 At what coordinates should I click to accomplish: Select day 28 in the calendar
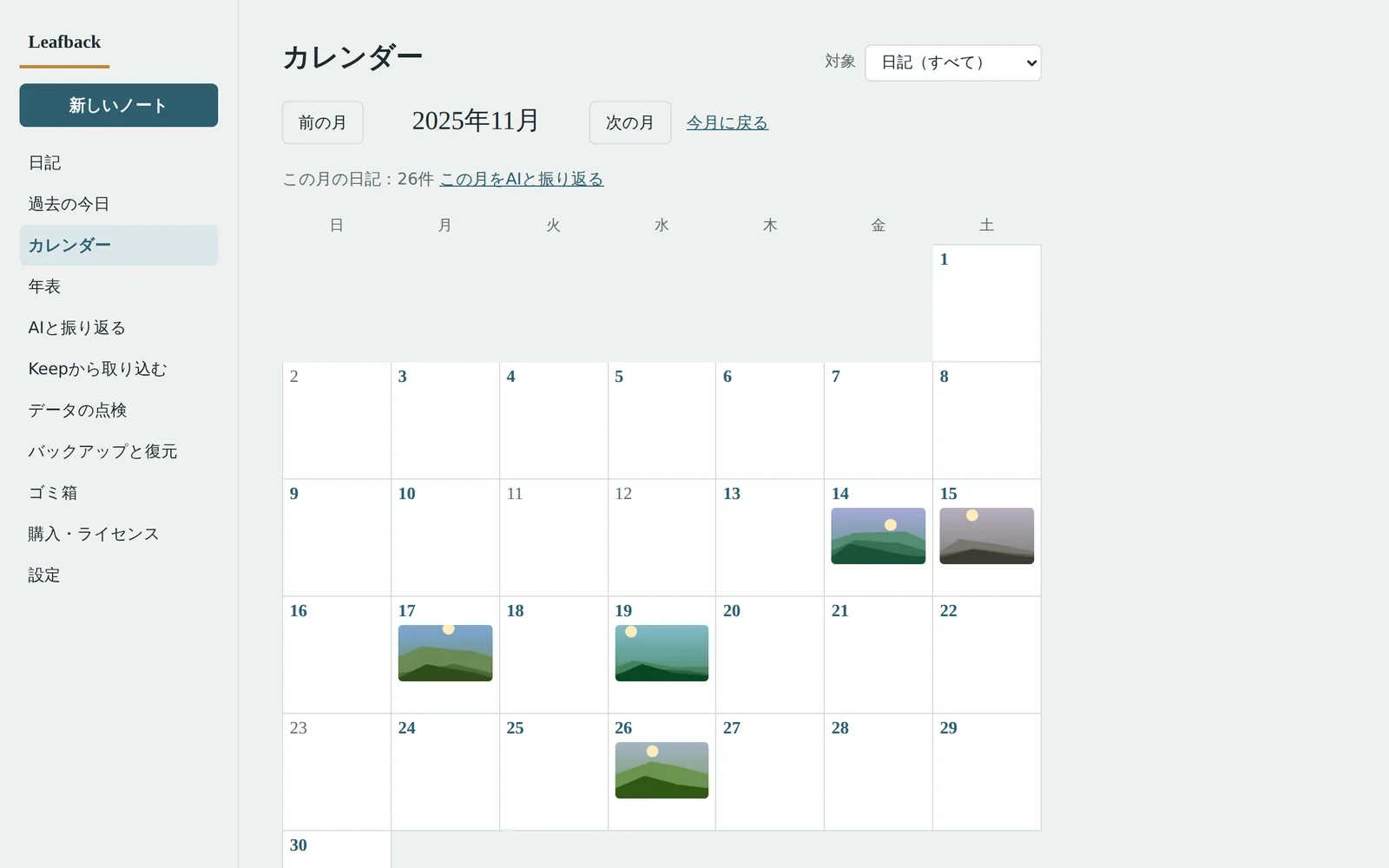pos(878,772)
